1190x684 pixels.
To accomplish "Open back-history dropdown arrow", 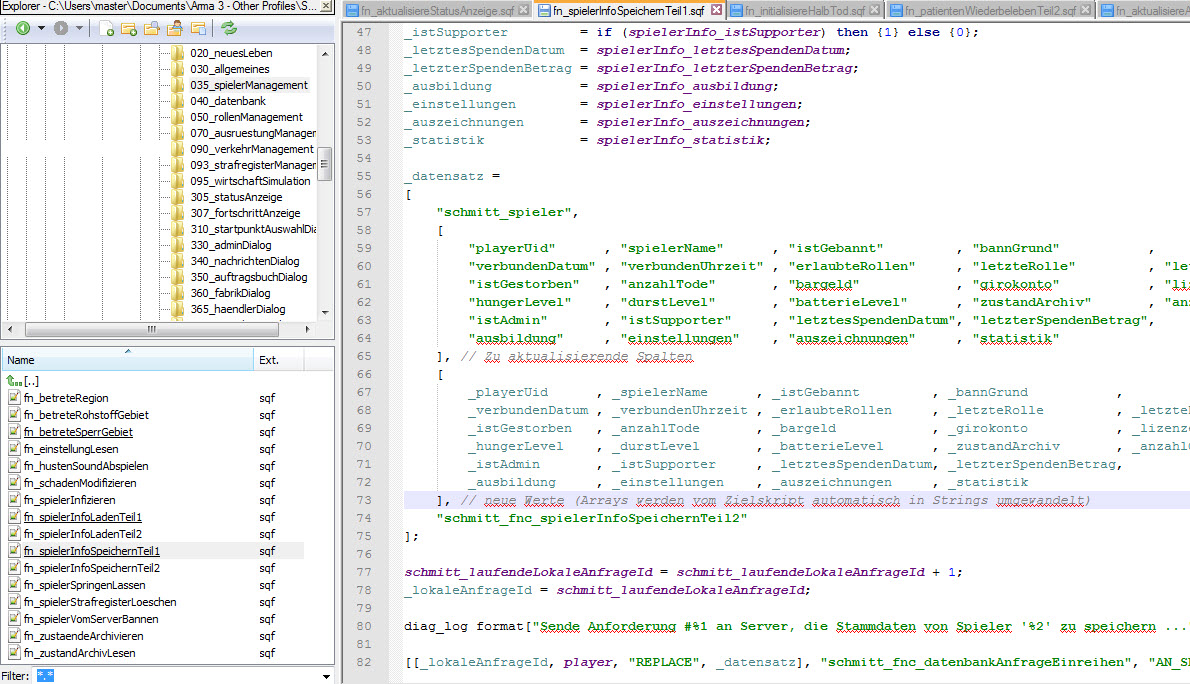I will coord(41,28).
